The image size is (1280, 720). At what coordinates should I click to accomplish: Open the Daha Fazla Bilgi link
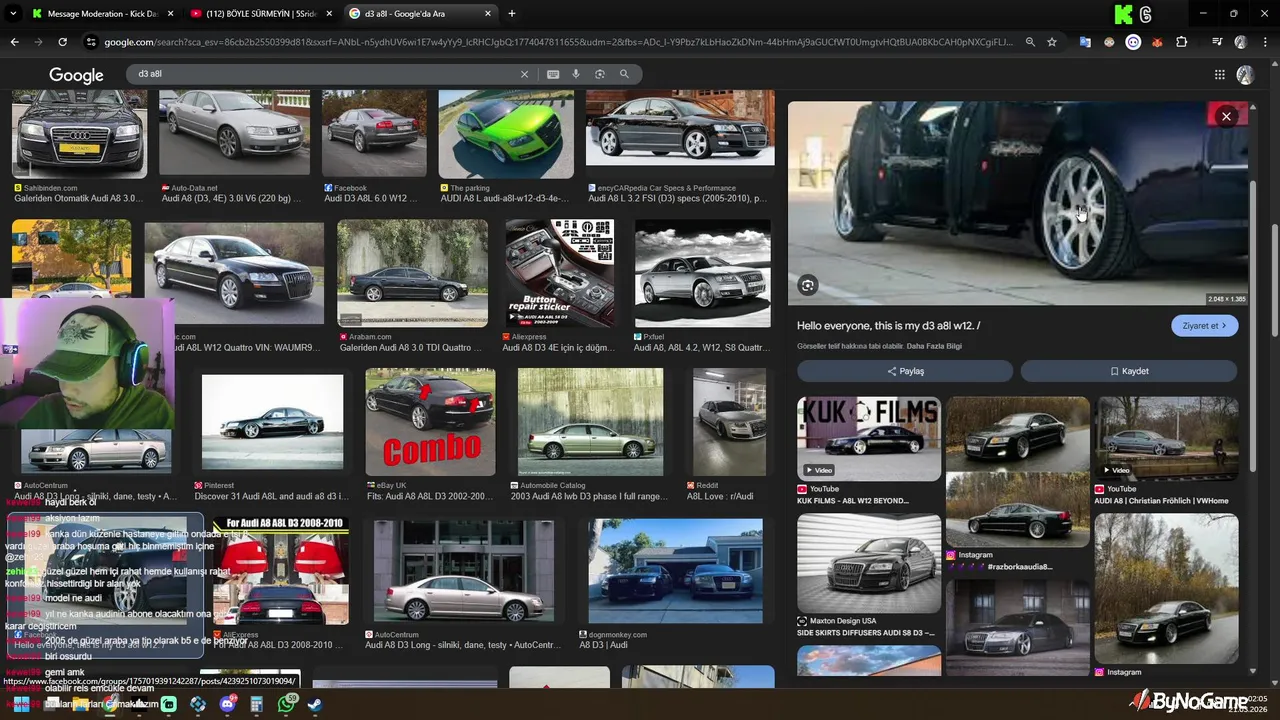[x=934, y=347]
